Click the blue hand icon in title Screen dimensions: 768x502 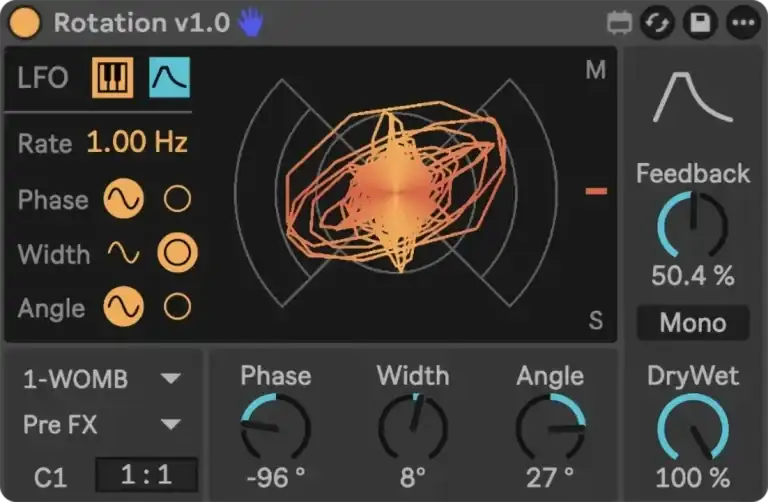pyautogui.click(x=252, y=23)
